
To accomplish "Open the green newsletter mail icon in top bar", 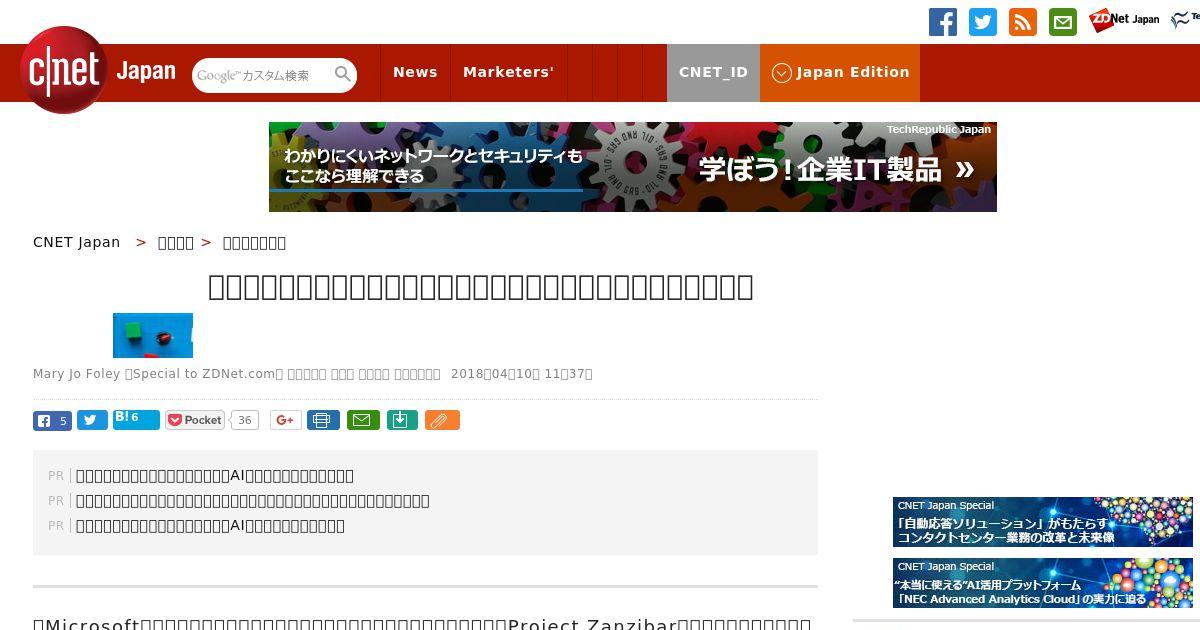I will [x=1063, y=22].
